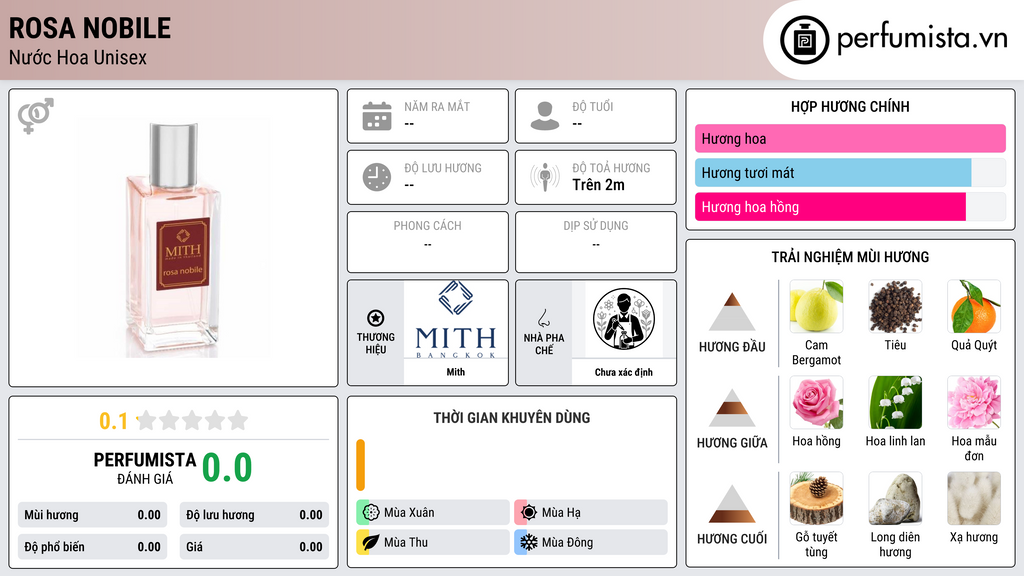Click the Cam Bergamot note image
This screenshot has width=1024, height=576.
tap(816, 306)
